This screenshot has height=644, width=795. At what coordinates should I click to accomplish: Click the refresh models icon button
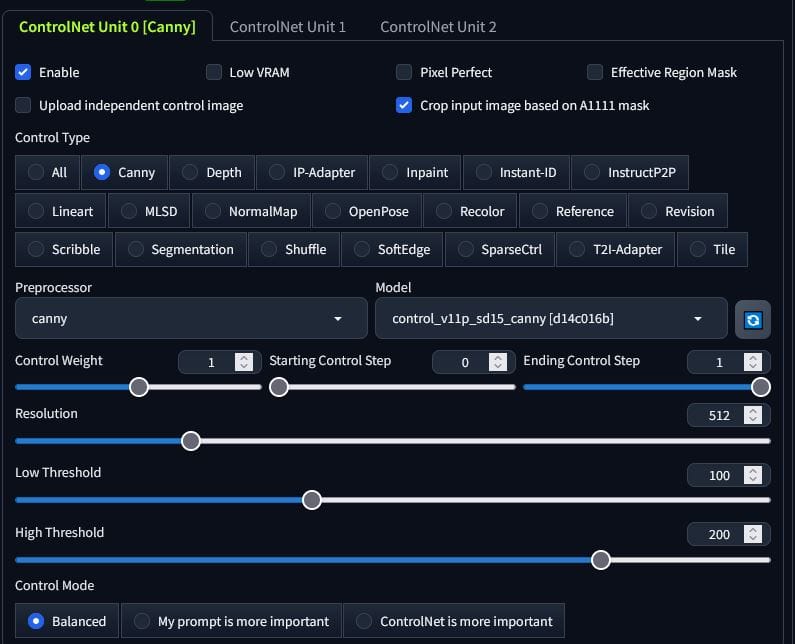click(753, 319)
